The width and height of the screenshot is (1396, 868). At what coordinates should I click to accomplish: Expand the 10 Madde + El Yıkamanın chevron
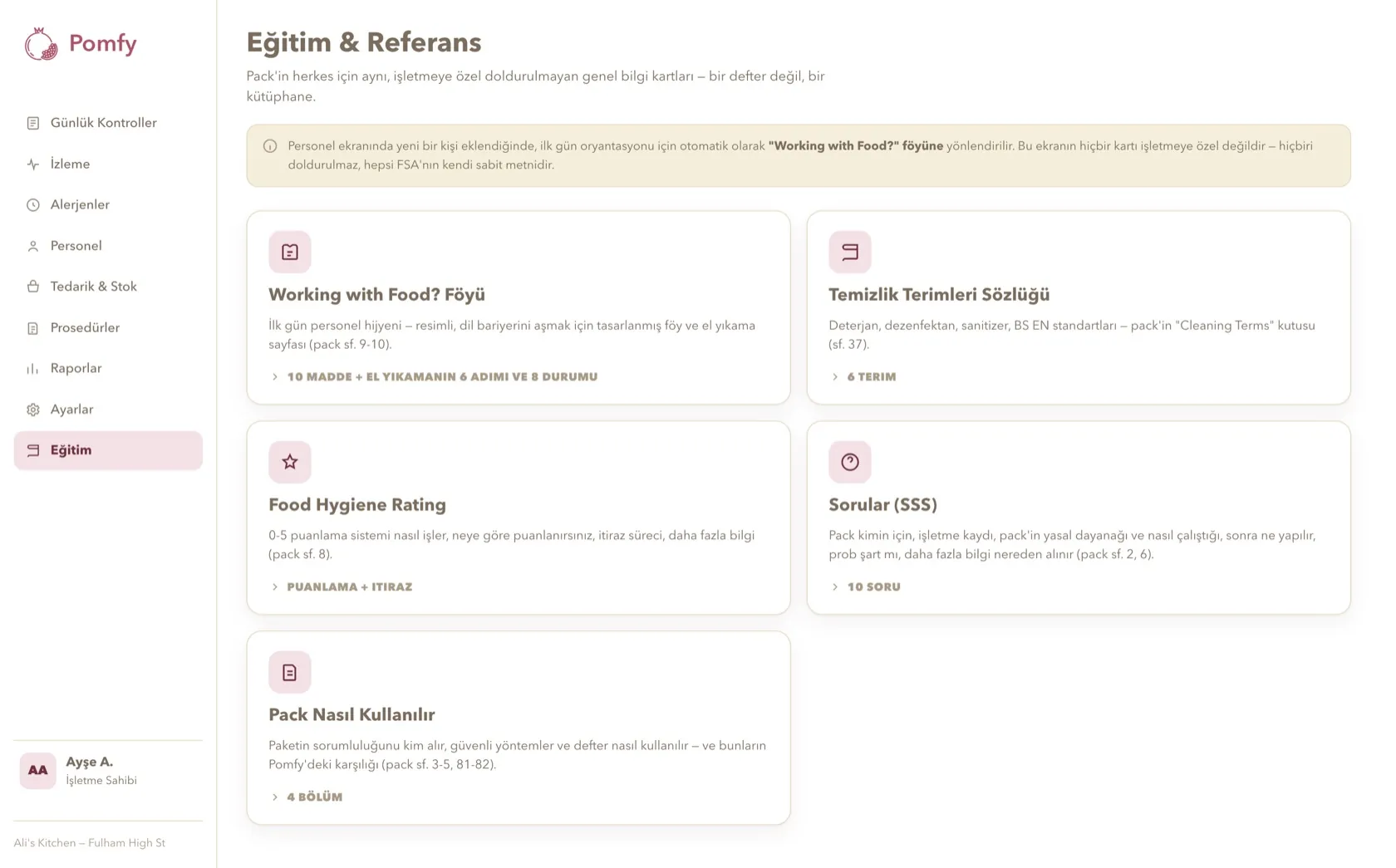pos(275,377)
